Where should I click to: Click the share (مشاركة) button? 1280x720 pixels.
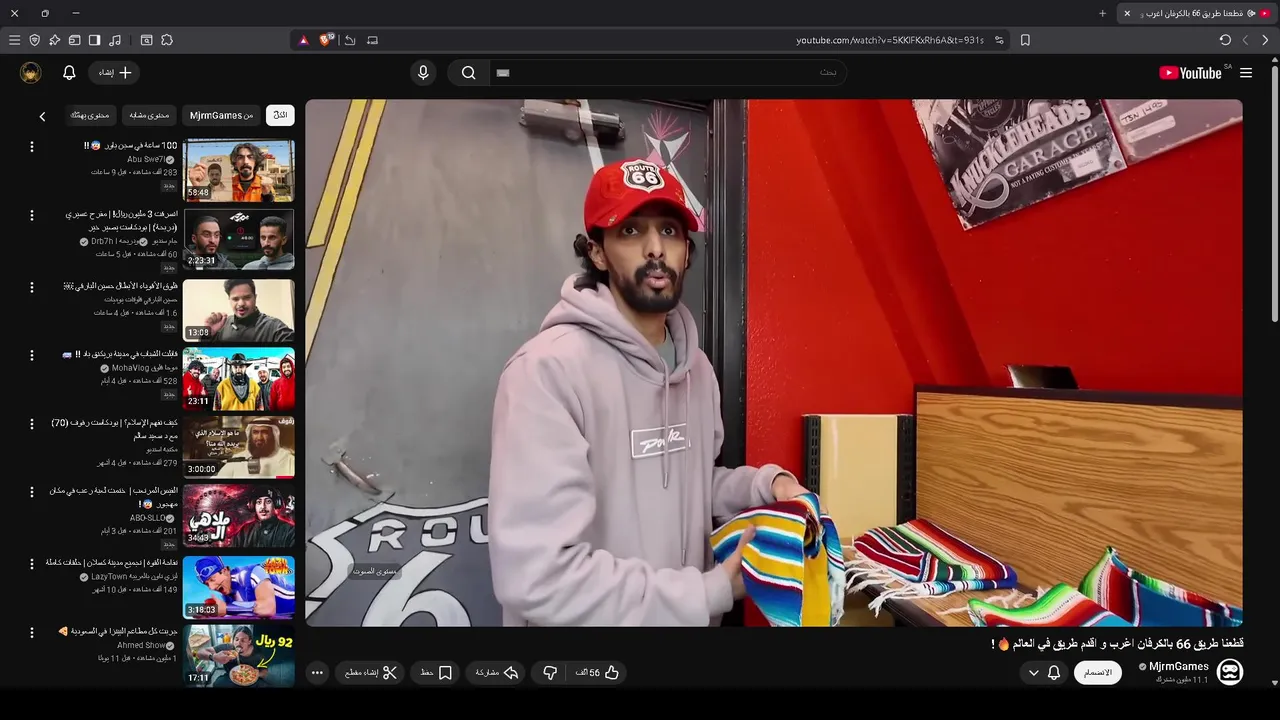point(497,673)
